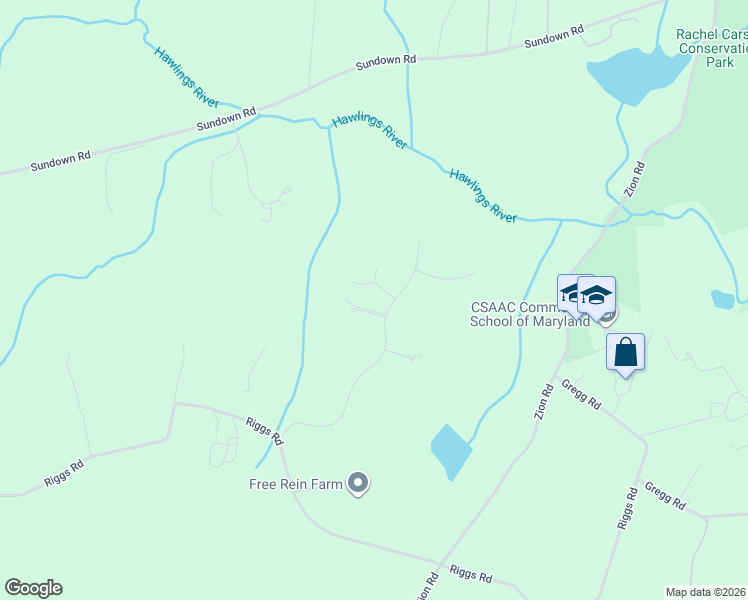Click the small pond east of school
This screenshot has width=748, height=600.
tap(723, 300)
